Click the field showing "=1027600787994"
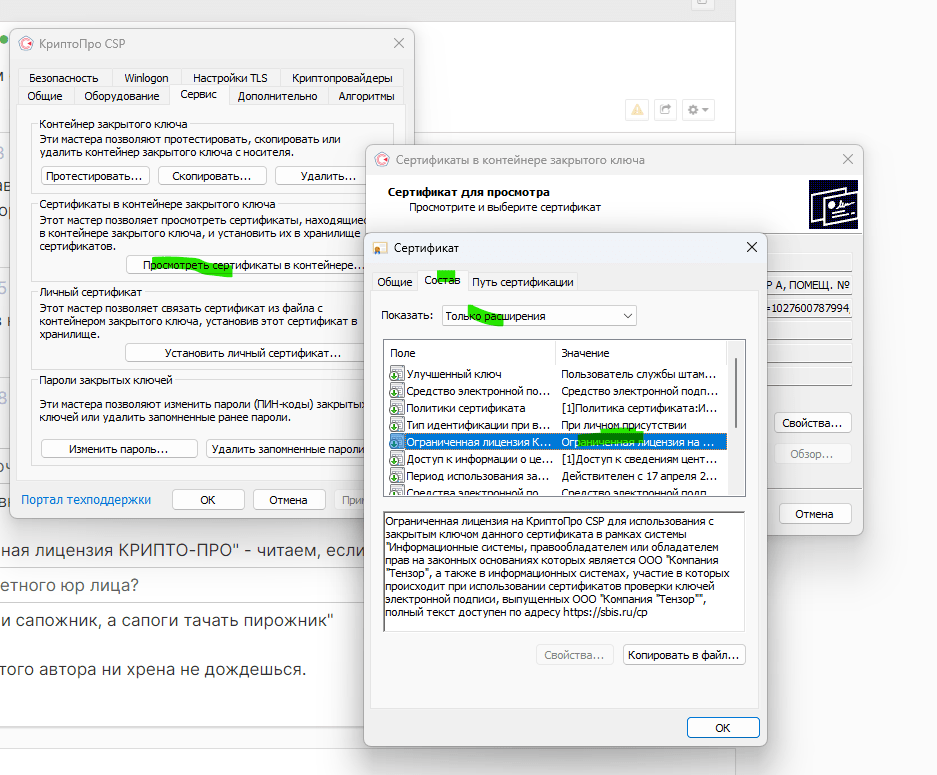The height and width of the screenshot is (775, 937). click(809, 308)
